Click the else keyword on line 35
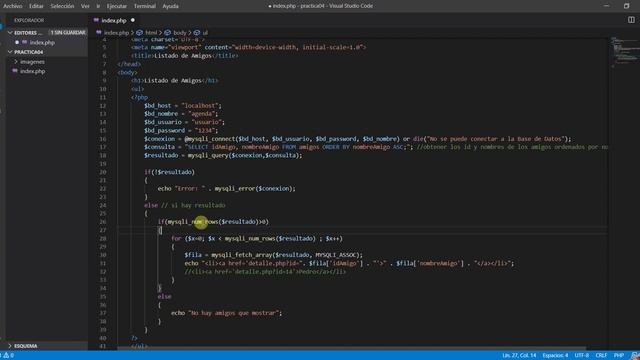 [x=164, y=297]
